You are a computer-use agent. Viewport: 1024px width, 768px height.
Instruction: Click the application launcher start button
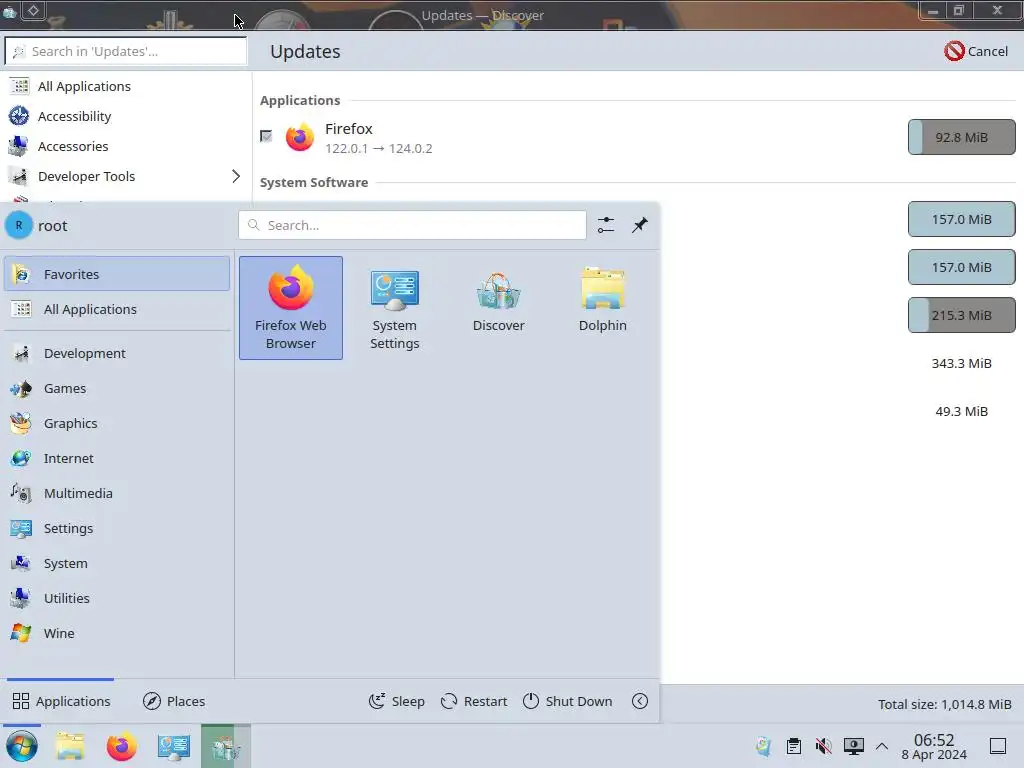(22, 746)
